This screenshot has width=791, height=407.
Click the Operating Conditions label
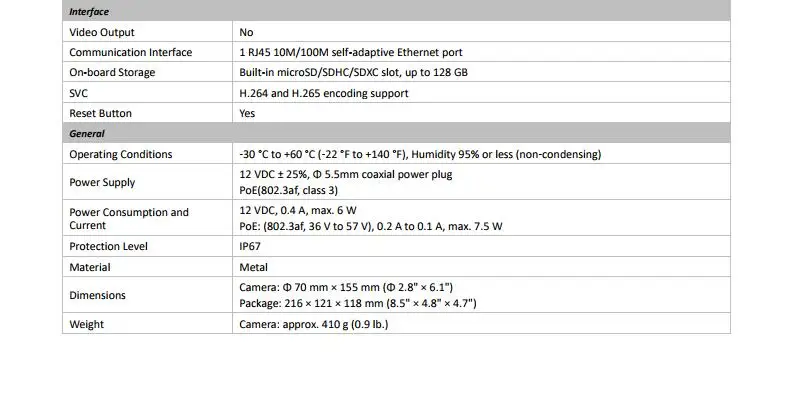(121, 154)
